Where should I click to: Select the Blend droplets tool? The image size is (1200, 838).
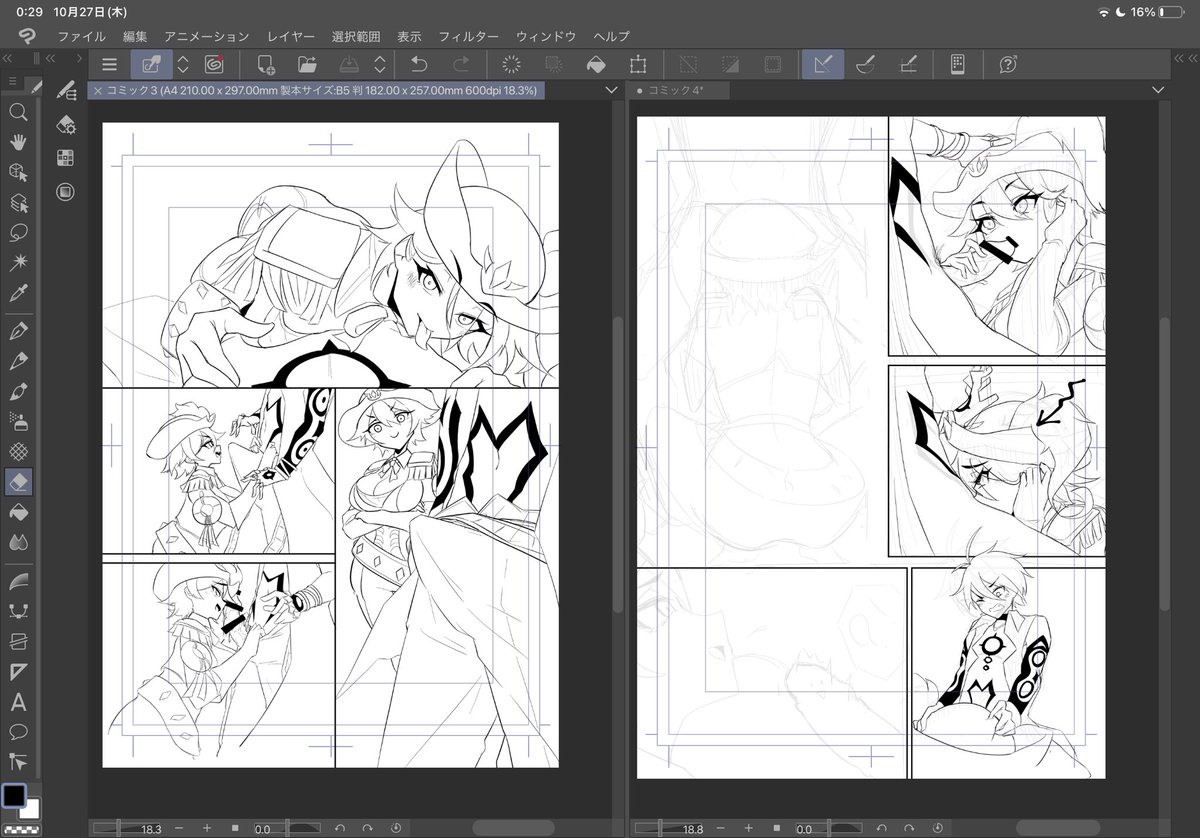coord(18,542)
